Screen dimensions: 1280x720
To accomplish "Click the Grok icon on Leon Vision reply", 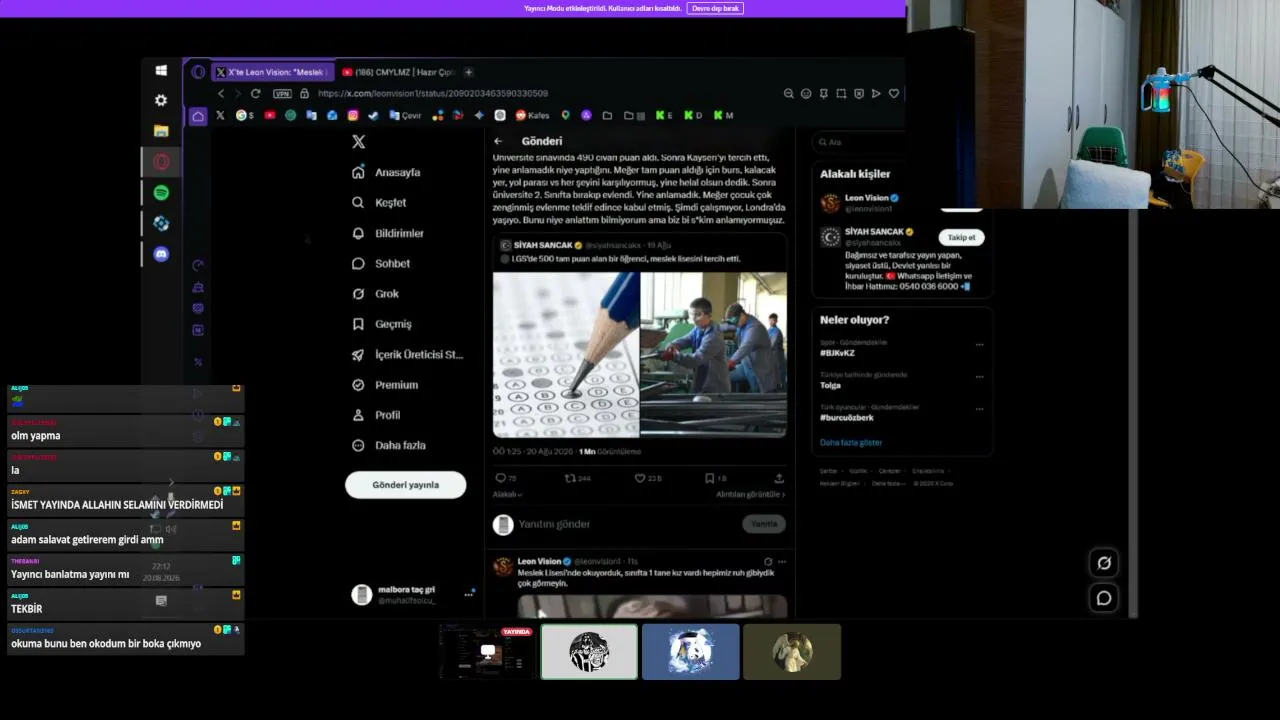I will tap(768, 562).
